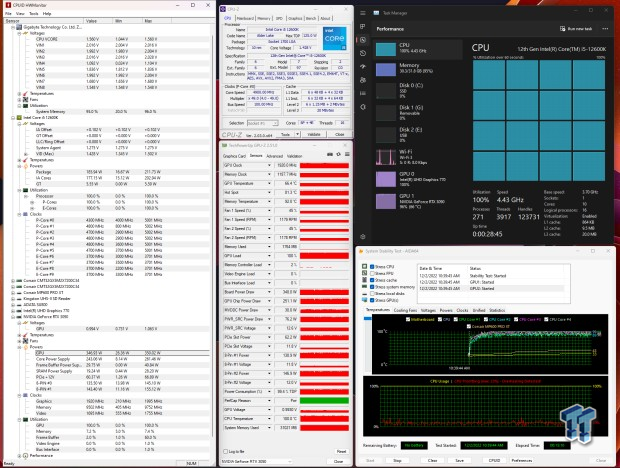Viewport: 620px width, 468px height.
Task: Click PerfCap Reason green bar in GPU-Z
Action: (x=324, y=400)
